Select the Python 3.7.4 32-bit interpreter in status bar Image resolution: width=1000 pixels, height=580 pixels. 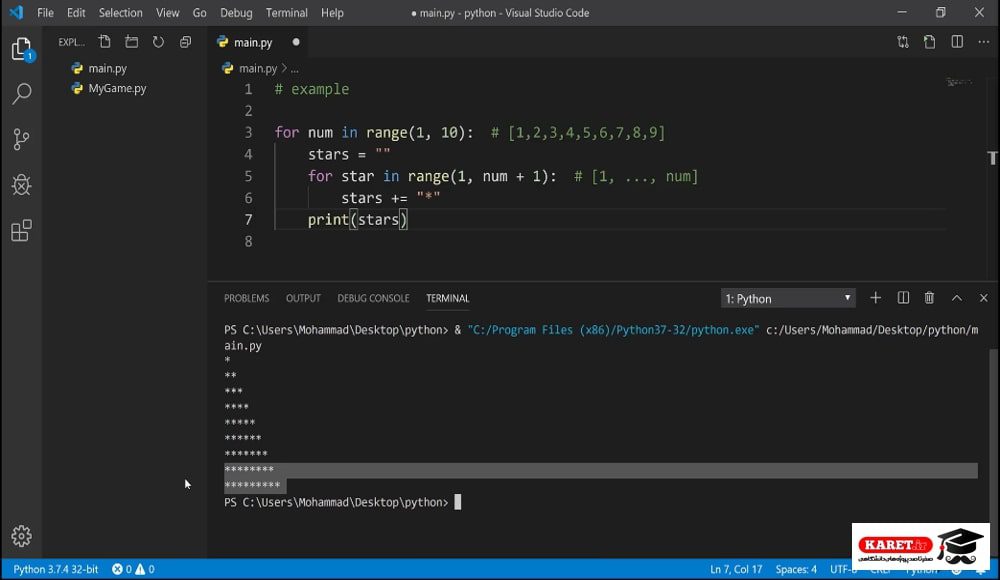(55, 569)
